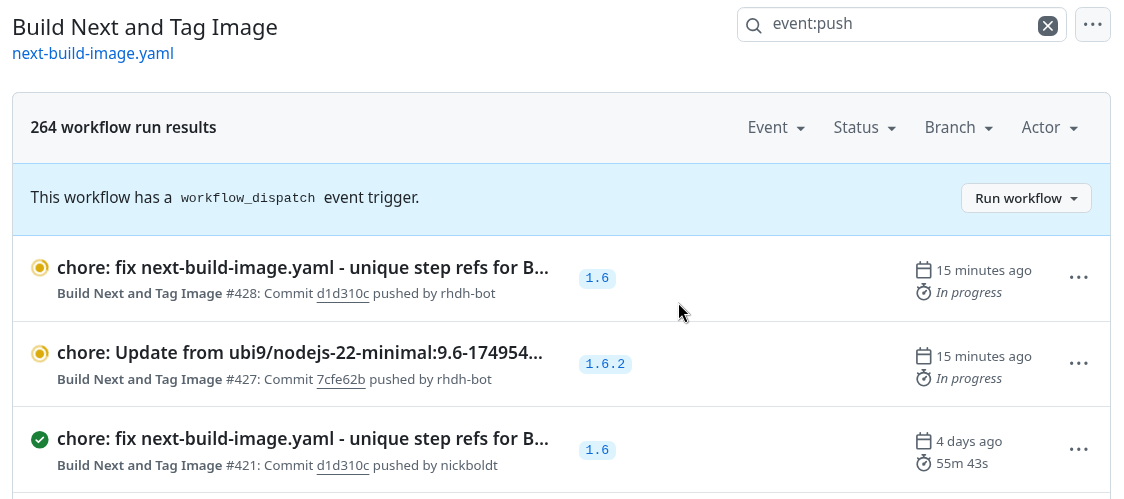Click the in-progress status icon for run #427

(x=40, y=354)
